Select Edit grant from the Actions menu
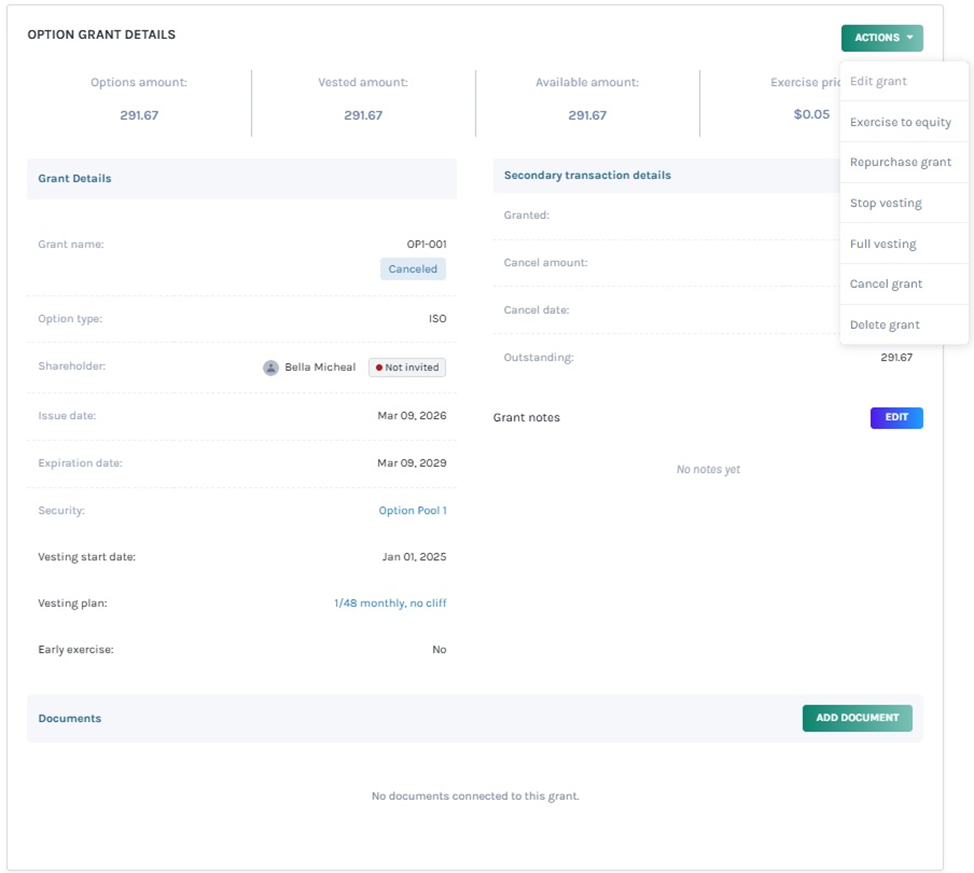The image size is (974, 873). pos(874,81)
